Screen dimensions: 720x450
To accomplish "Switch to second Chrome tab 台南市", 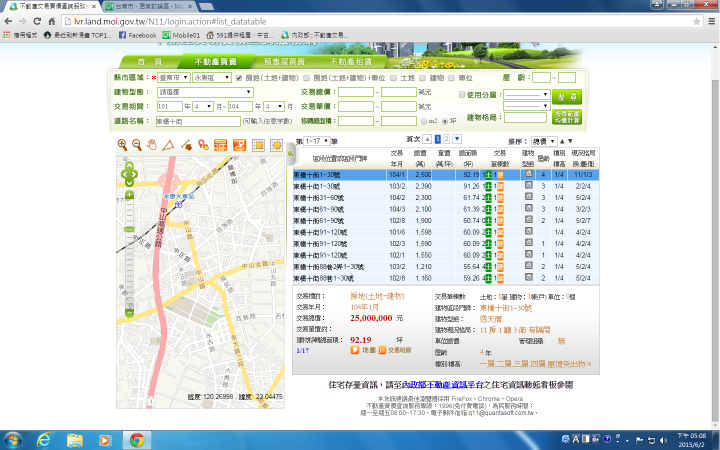I will pos(148,6).
